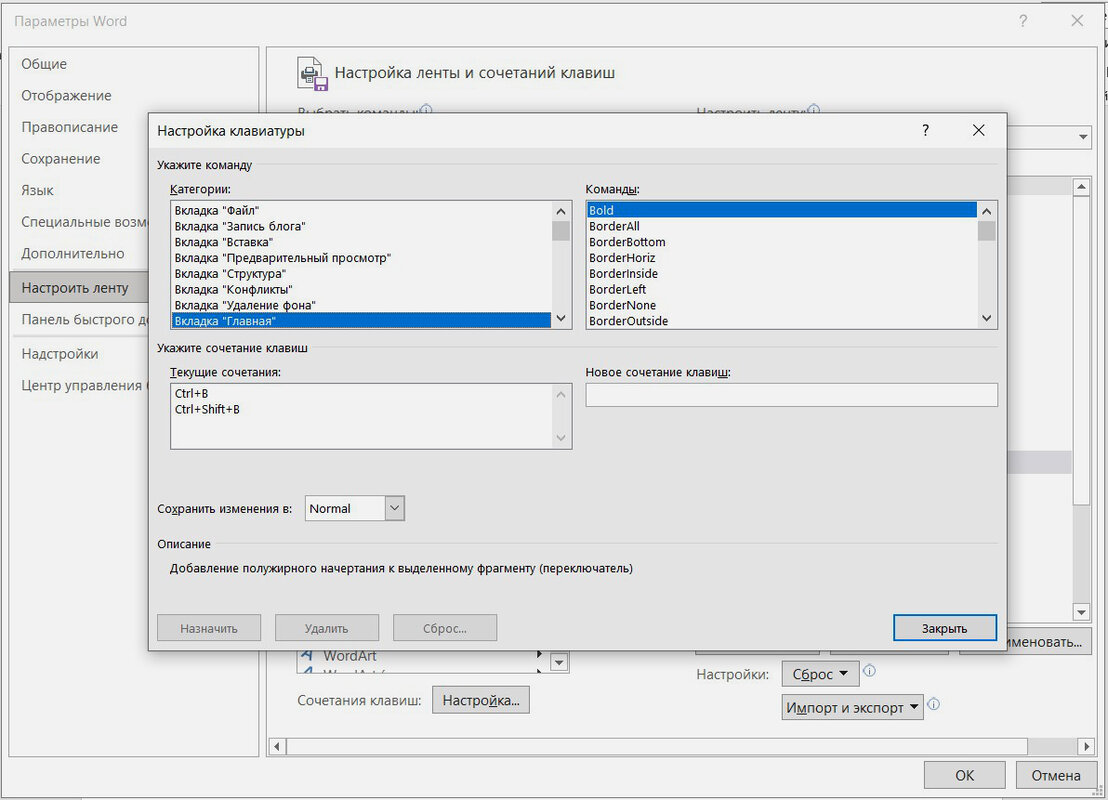Switch to the Отображение options page
Viewport: 1108px width, 800px height.
pos(67,95)
